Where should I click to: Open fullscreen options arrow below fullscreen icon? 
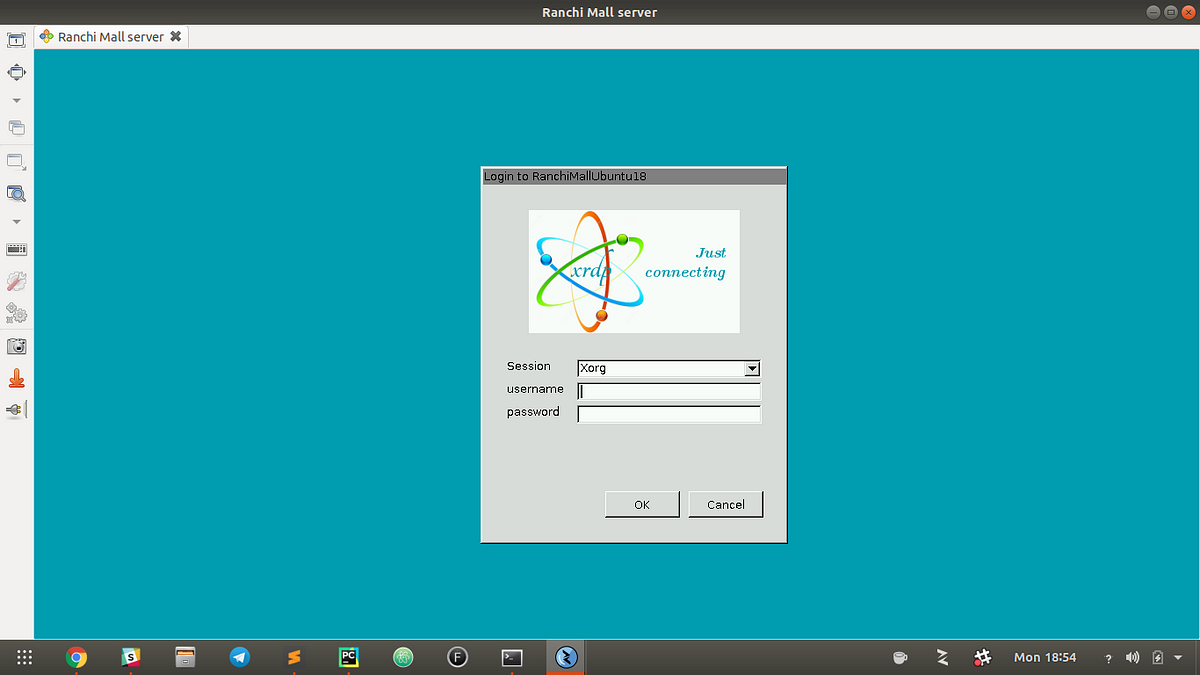(x=16, y=100)
